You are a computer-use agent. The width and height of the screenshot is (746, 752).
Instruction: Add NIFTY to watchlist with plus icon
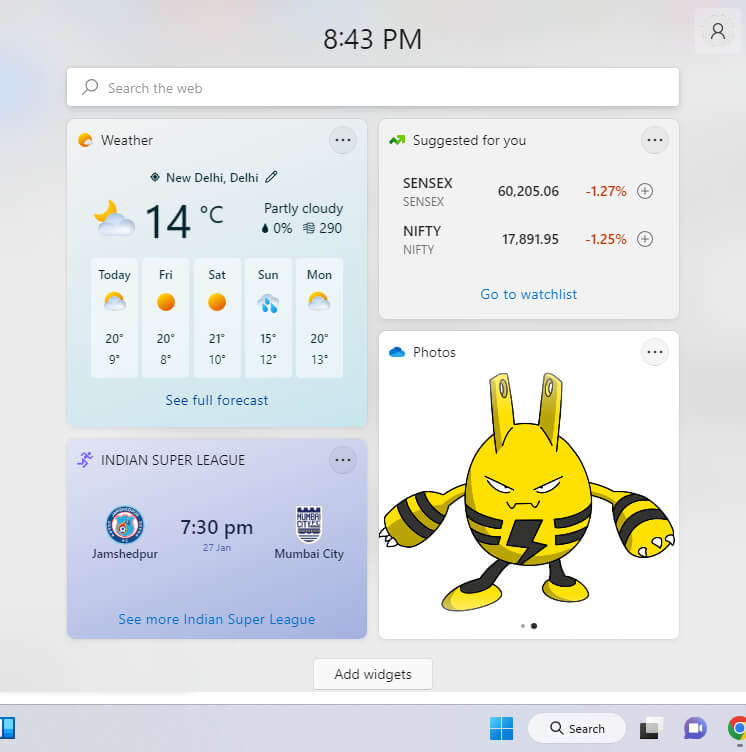tap(645, 239)
